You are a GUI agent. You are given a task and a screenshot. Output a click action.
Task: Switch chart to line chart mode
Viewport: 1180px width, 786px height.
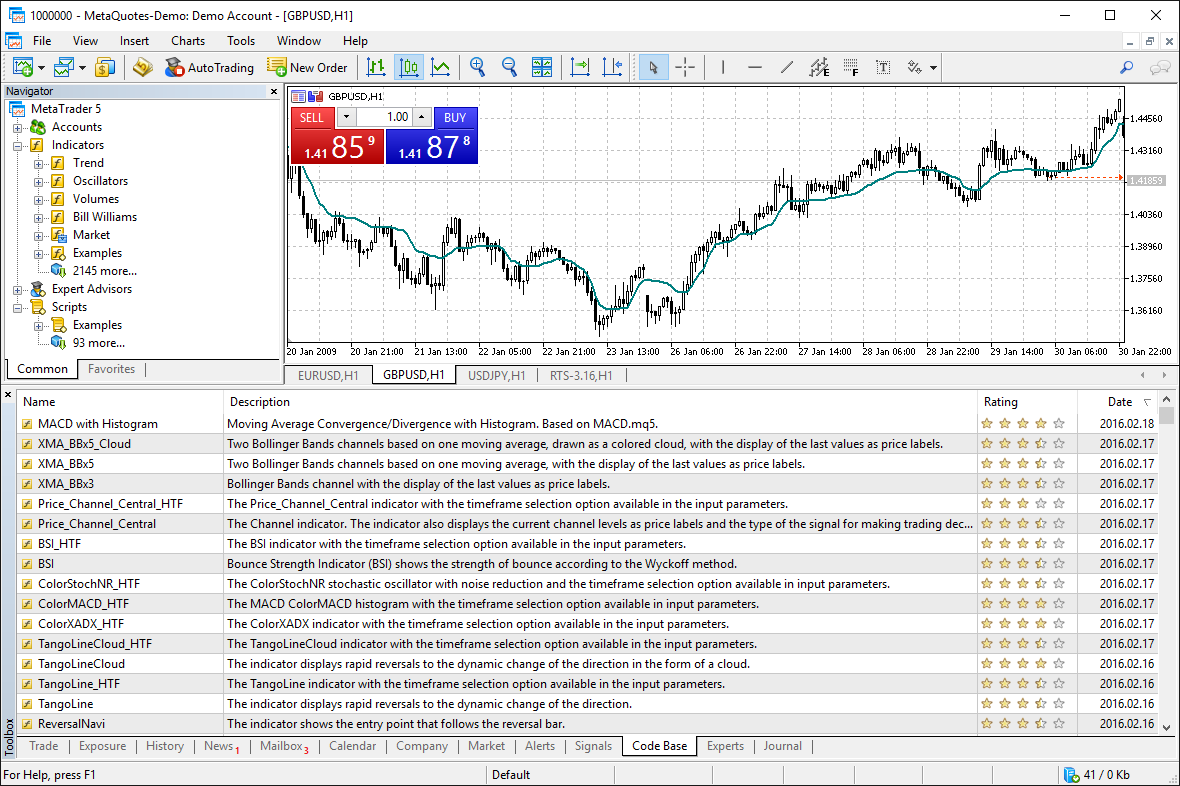coord(440,67)
